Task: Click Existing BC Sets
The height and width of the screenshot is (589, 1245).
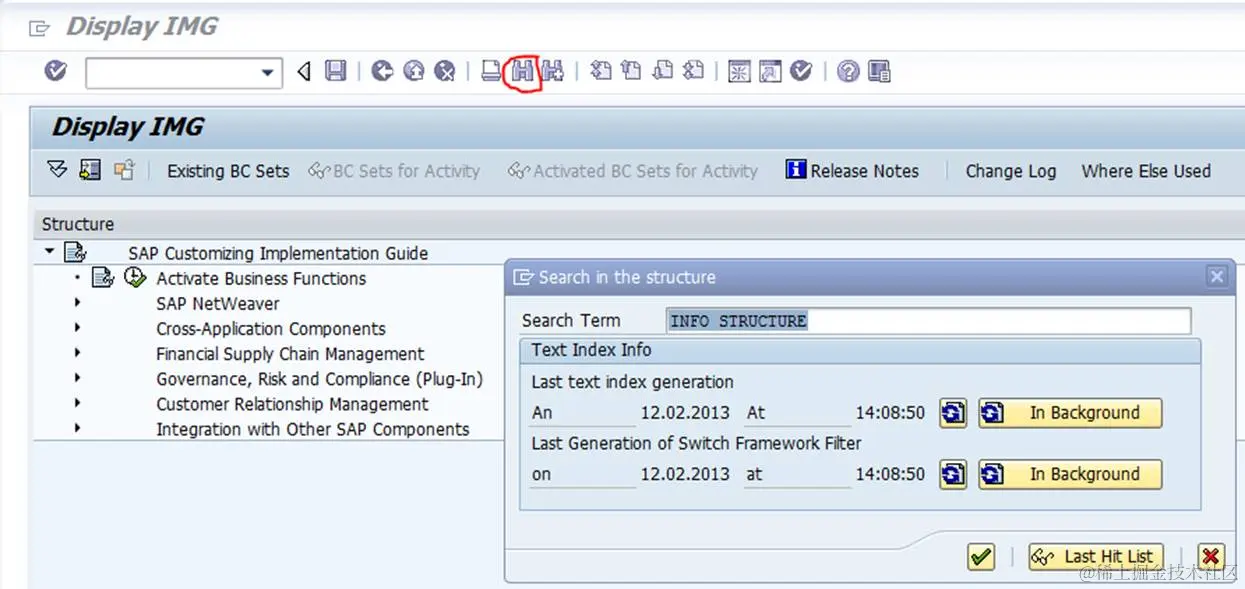Action: [x=228, y=171]
